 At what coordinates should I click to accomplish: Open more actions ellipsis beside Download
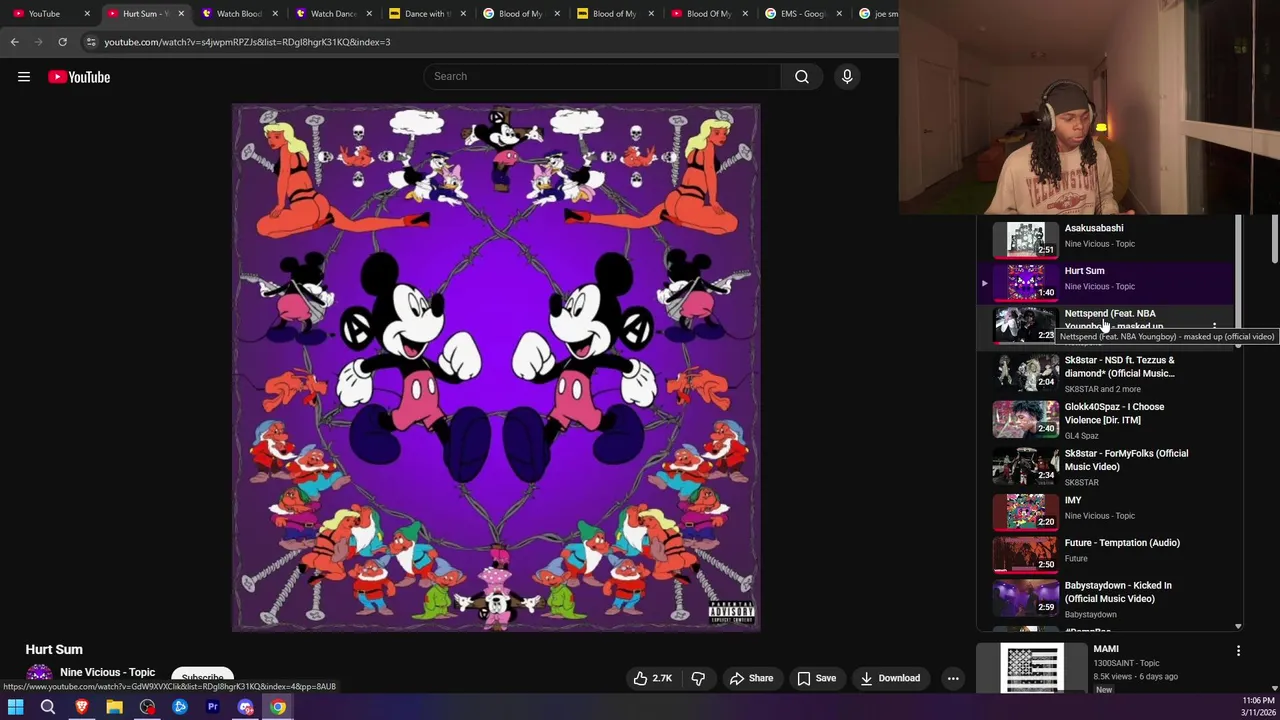pos(953,678)
